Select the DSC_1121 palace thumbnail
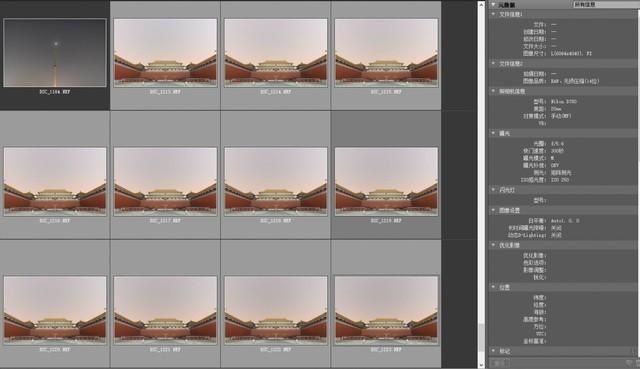The height and width of the screenshot is (369, 640). [165, 311]
